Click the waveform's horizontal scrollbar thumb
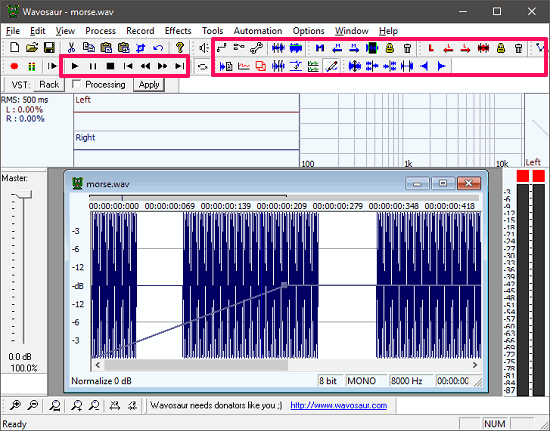 coord(196,365)
